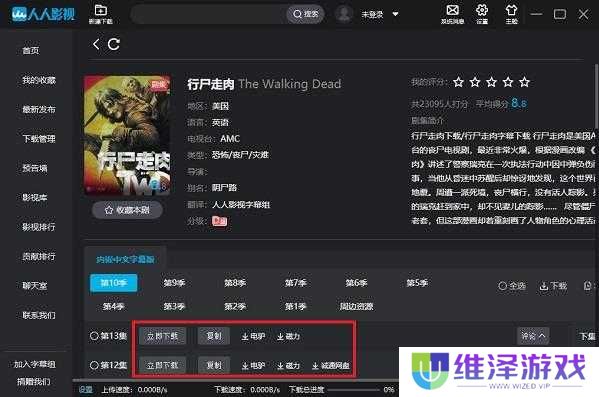Click the 下载 batch download icon
Screen dimensions: 599x397
553,286
